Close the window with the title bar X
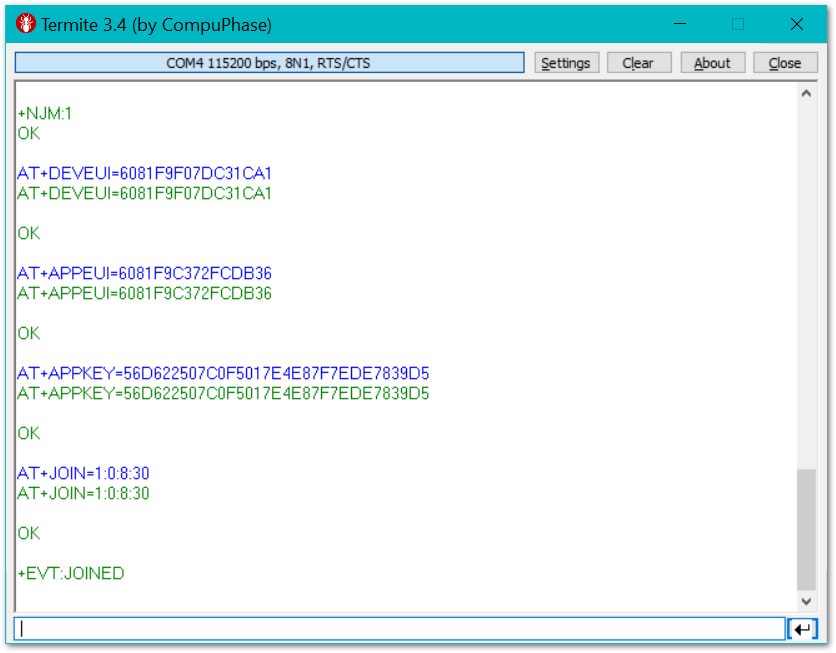The width and height of the screenshot is (836, 653). coord(796,24)
